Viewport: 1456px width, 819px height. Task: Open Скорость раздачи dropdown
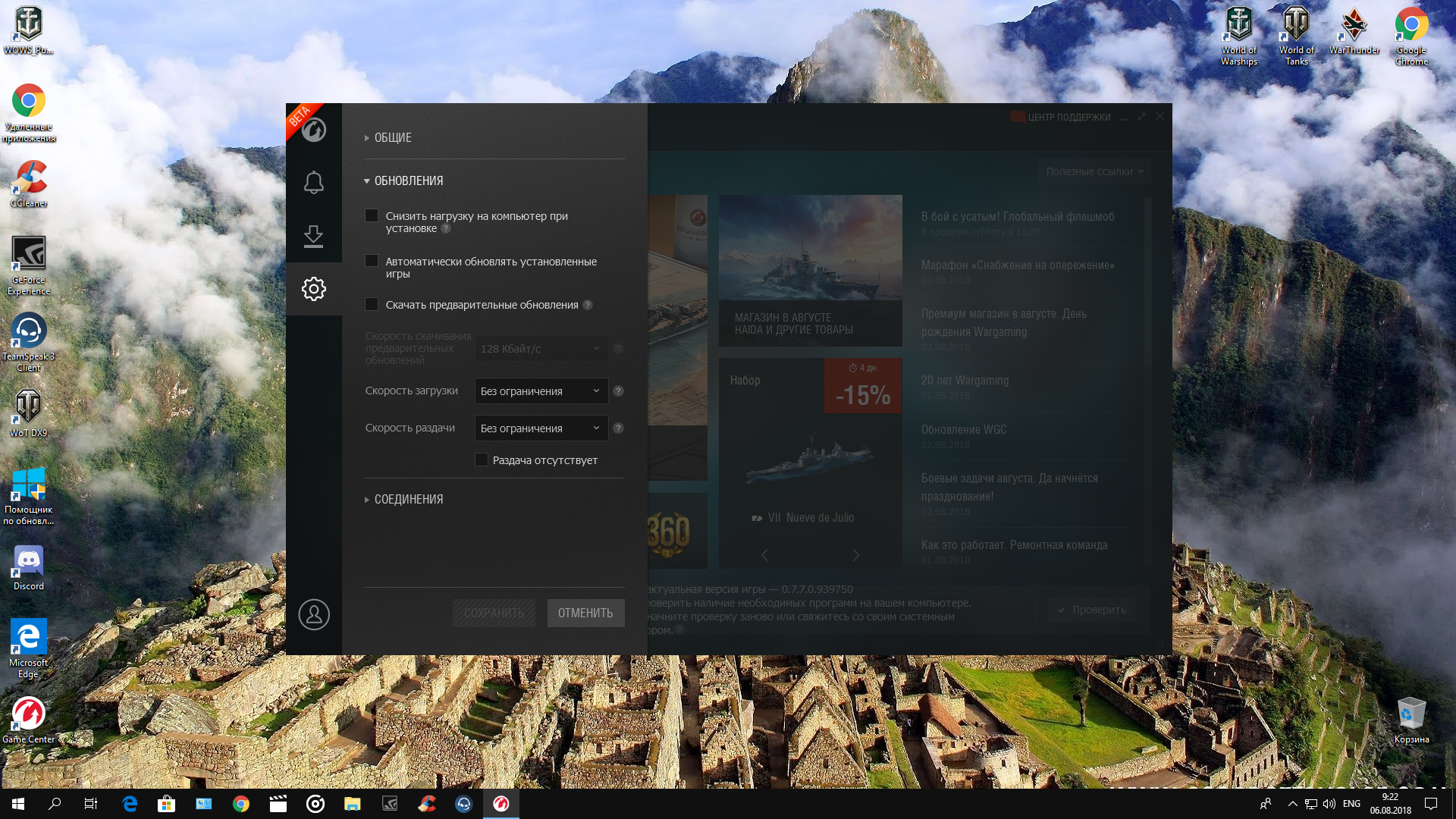541,428
